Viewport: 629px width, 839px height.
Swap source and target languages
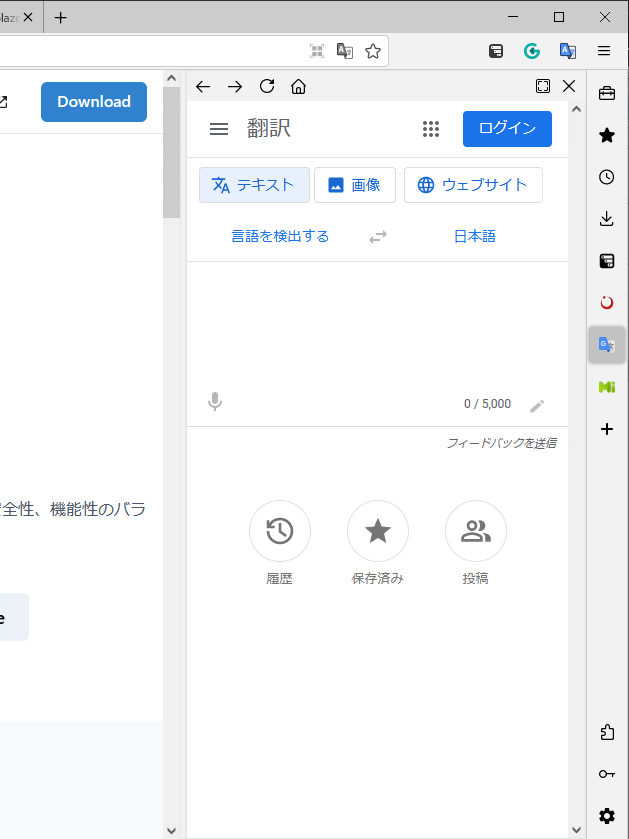point(378,237)
